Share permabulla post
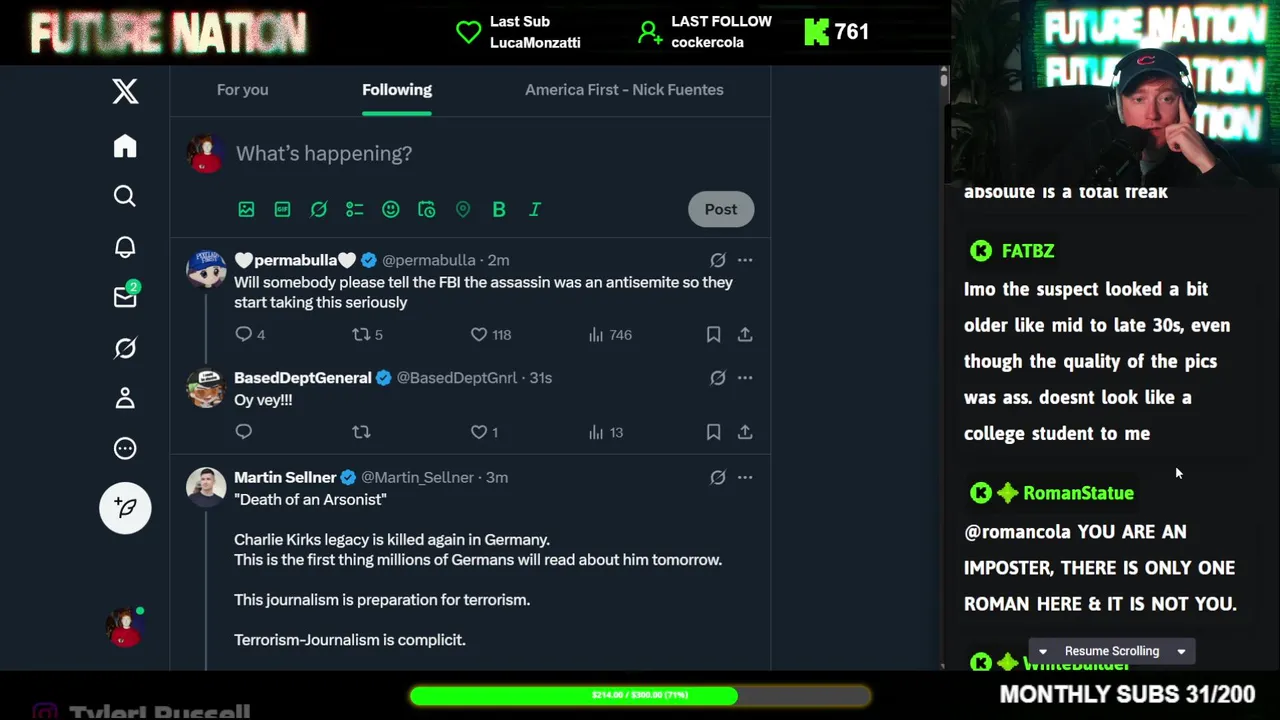1280x720 pixels. 745,334
